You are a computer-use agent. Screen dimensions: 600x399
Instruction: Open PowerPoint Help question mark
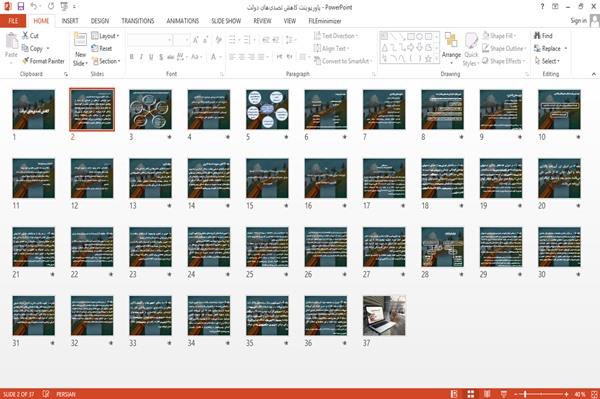pos(542,7)
